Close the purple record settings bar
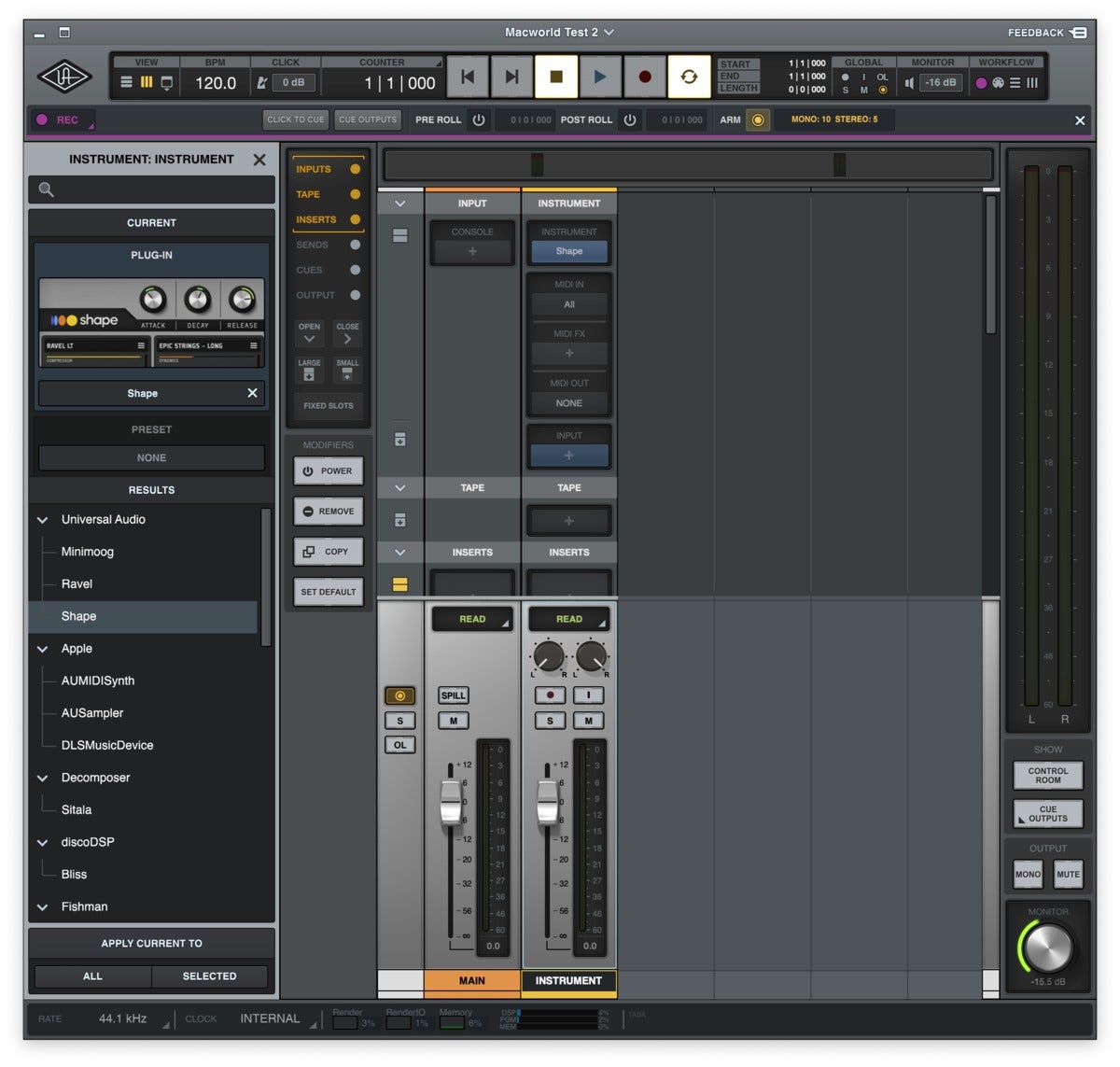Image resolution: width=1120 pixels, height=1067 pixels. [1080, 120]
